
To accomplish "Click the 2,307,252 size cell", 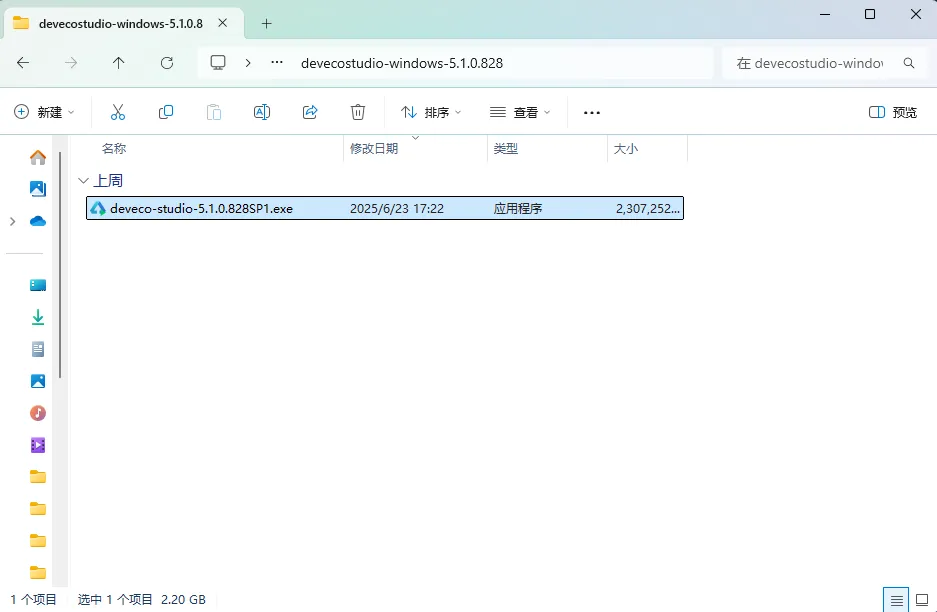I will [648, 209].
